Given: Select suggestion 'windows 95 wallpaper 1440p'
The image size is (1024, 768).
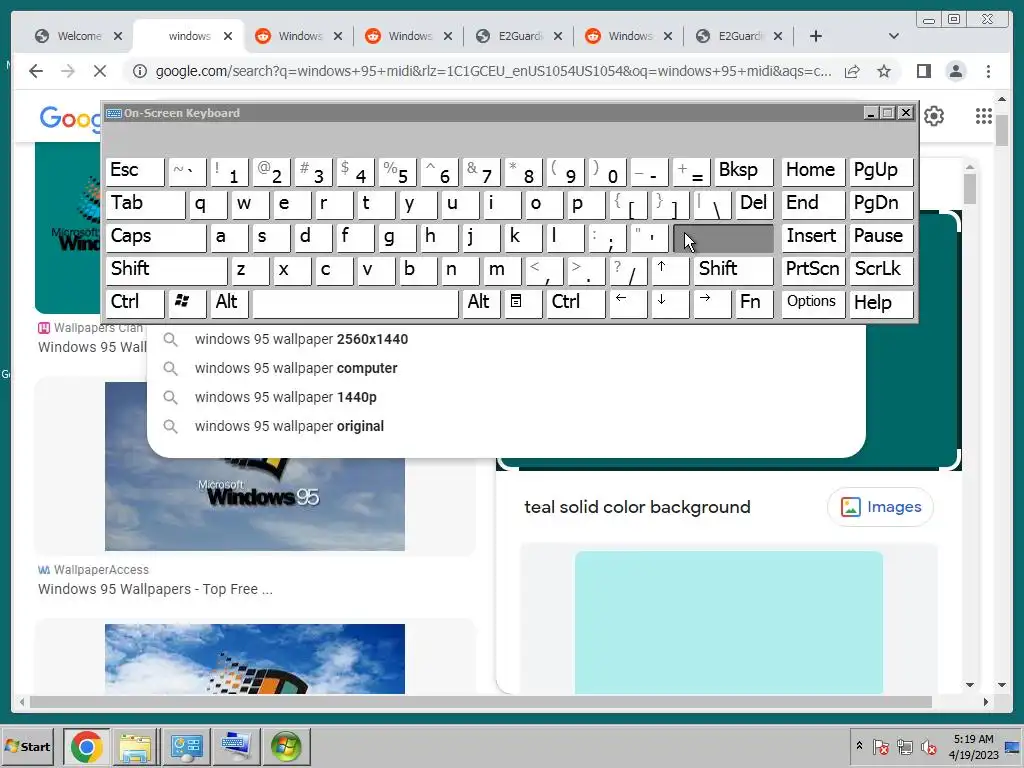Looking at the screenshot, I should [x=506, y=397].
